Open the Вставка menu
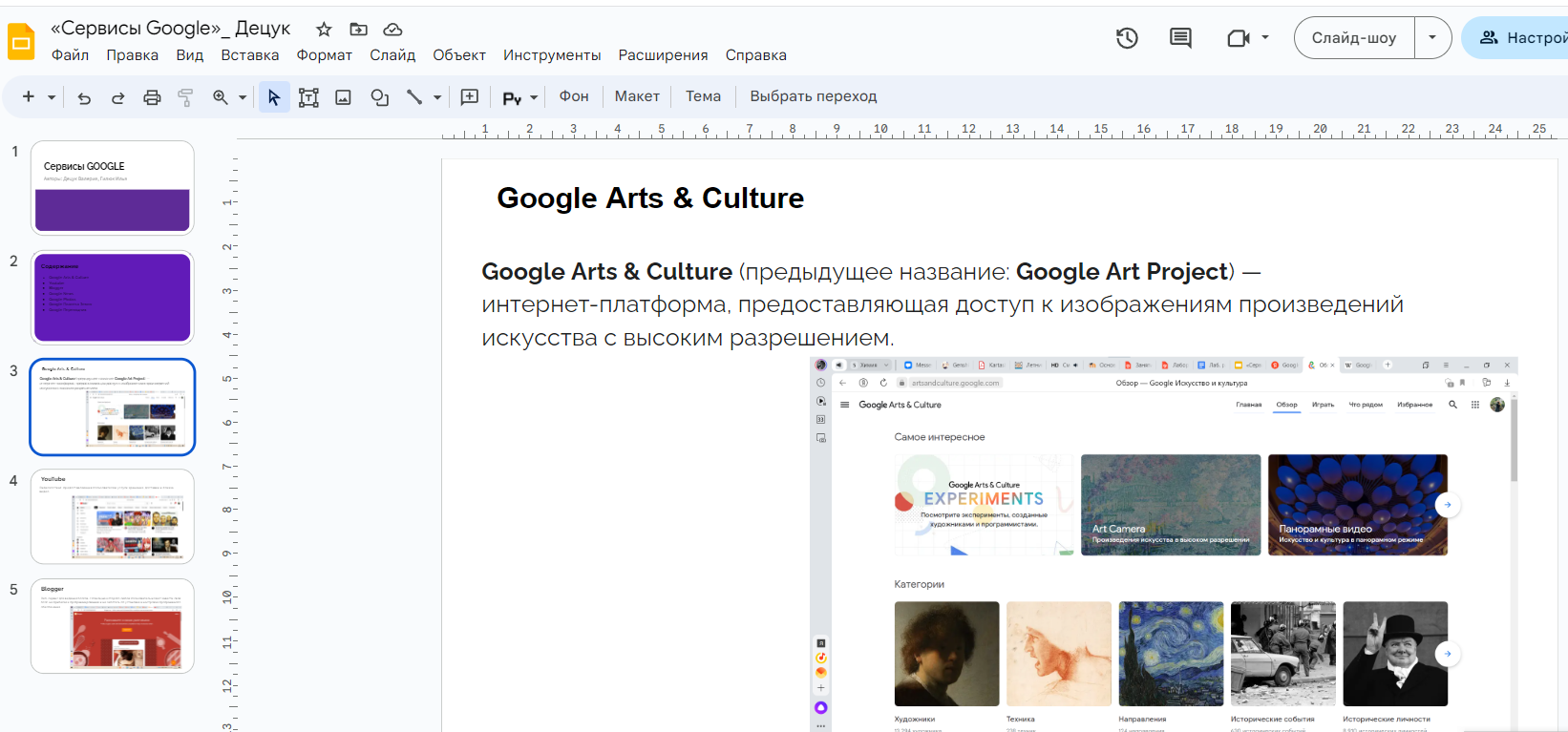Image resolution: width=1568 pixels, height=732 pixels. tap(250, 55)
